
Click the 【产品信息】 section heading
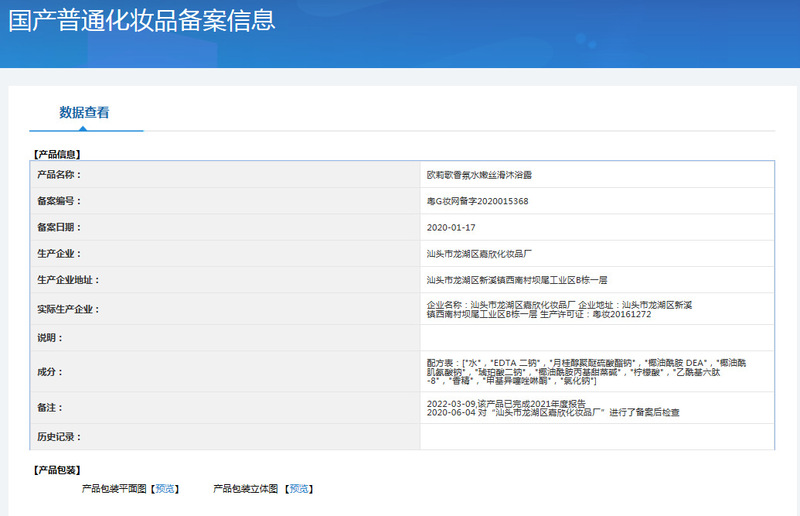tap(57, 154)
